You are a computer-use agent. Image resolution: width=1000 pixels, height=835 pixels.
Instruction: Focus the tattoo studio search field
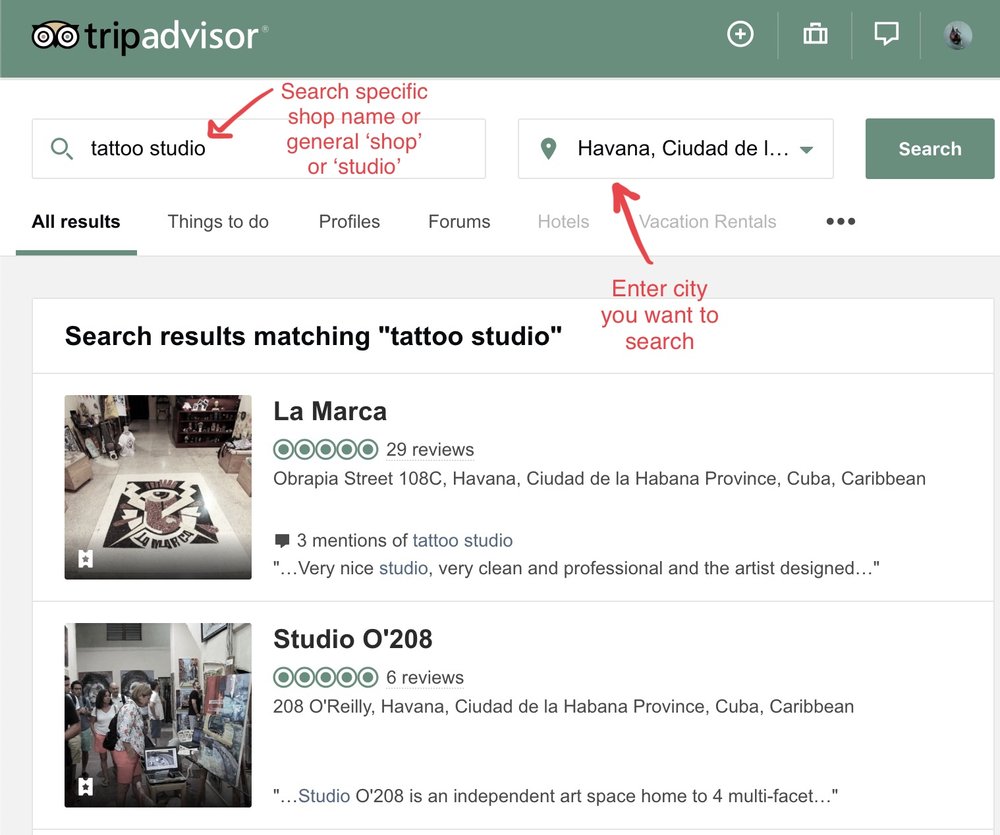click(x=259, y=149)
